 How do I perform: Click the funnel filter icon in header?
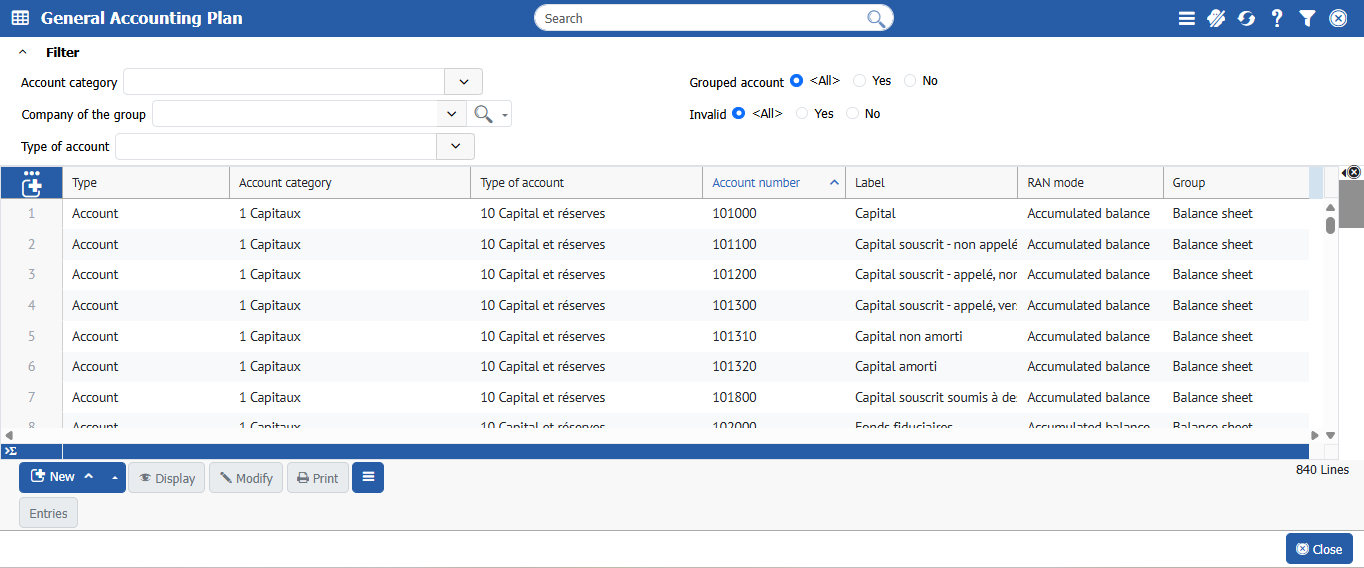[x=1307, y=18]
